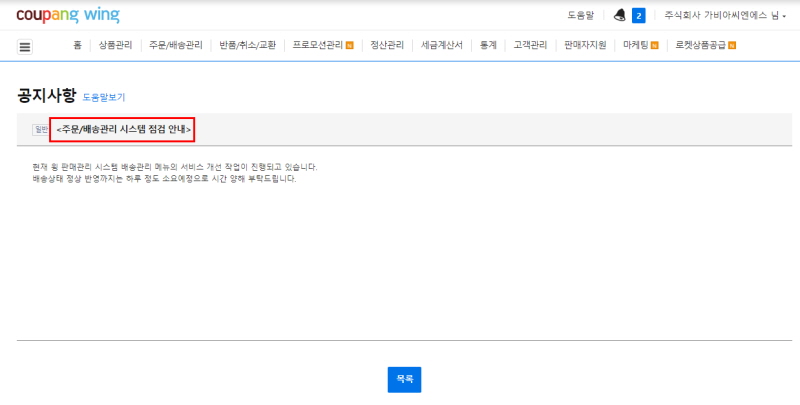Viewport: 800px width, 405px height.
Task: Click the notification bell icon
Action: [619, 15]
